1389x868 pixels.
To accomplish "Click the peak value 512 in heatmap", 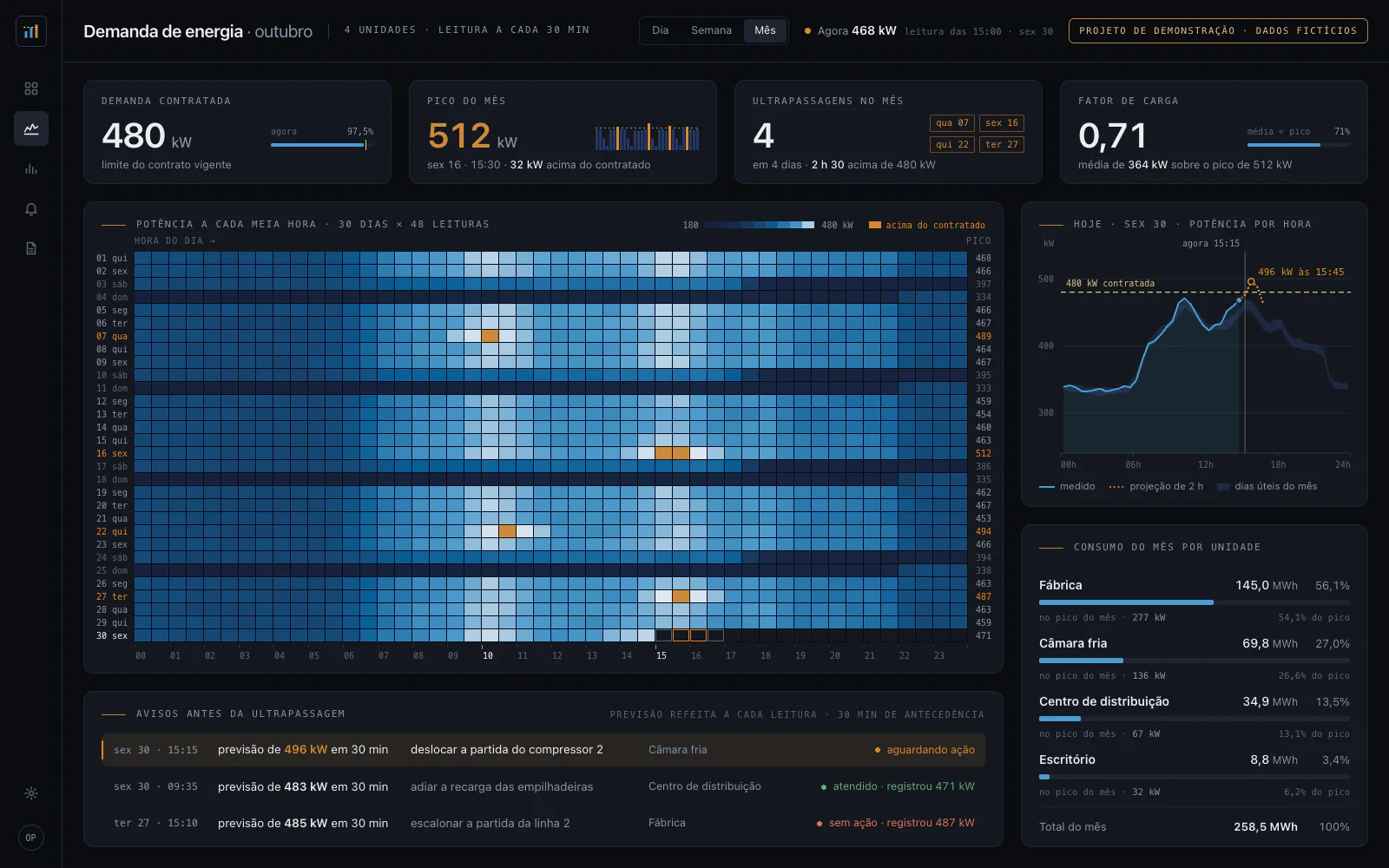I will coord(983,453).
